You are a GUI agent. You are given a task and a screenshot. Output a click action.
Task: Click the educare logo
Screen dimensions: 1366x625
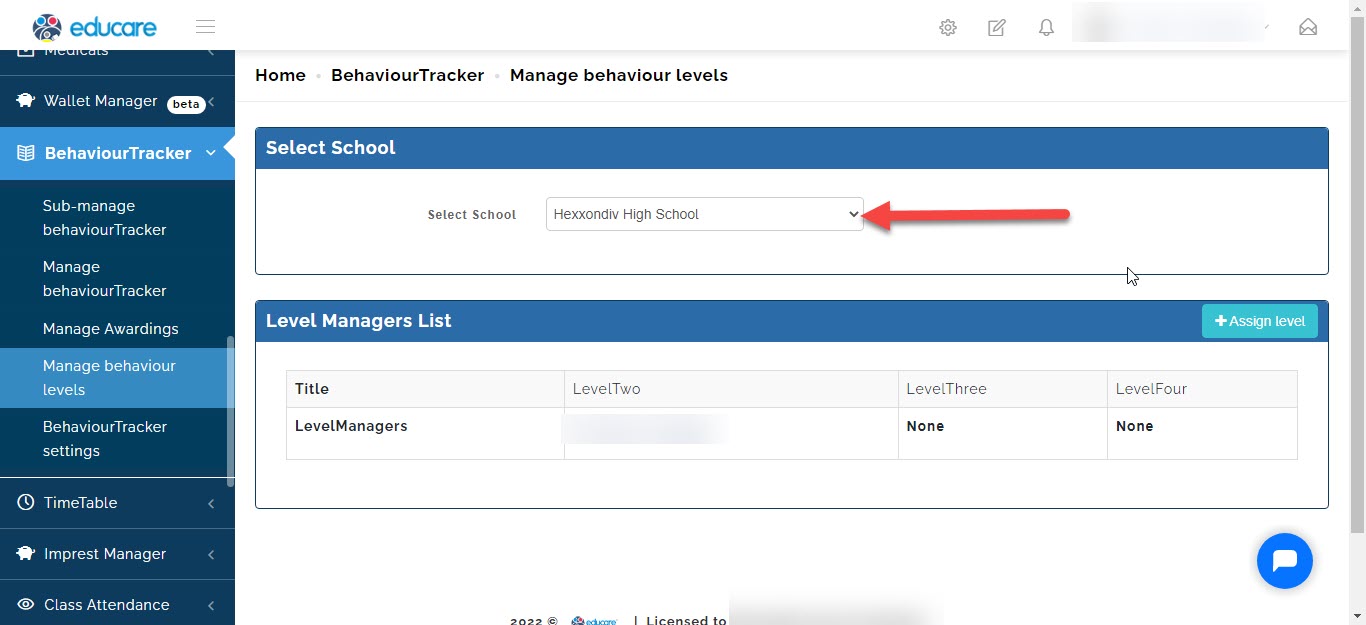pyautogui.click(x=95, y=27)
